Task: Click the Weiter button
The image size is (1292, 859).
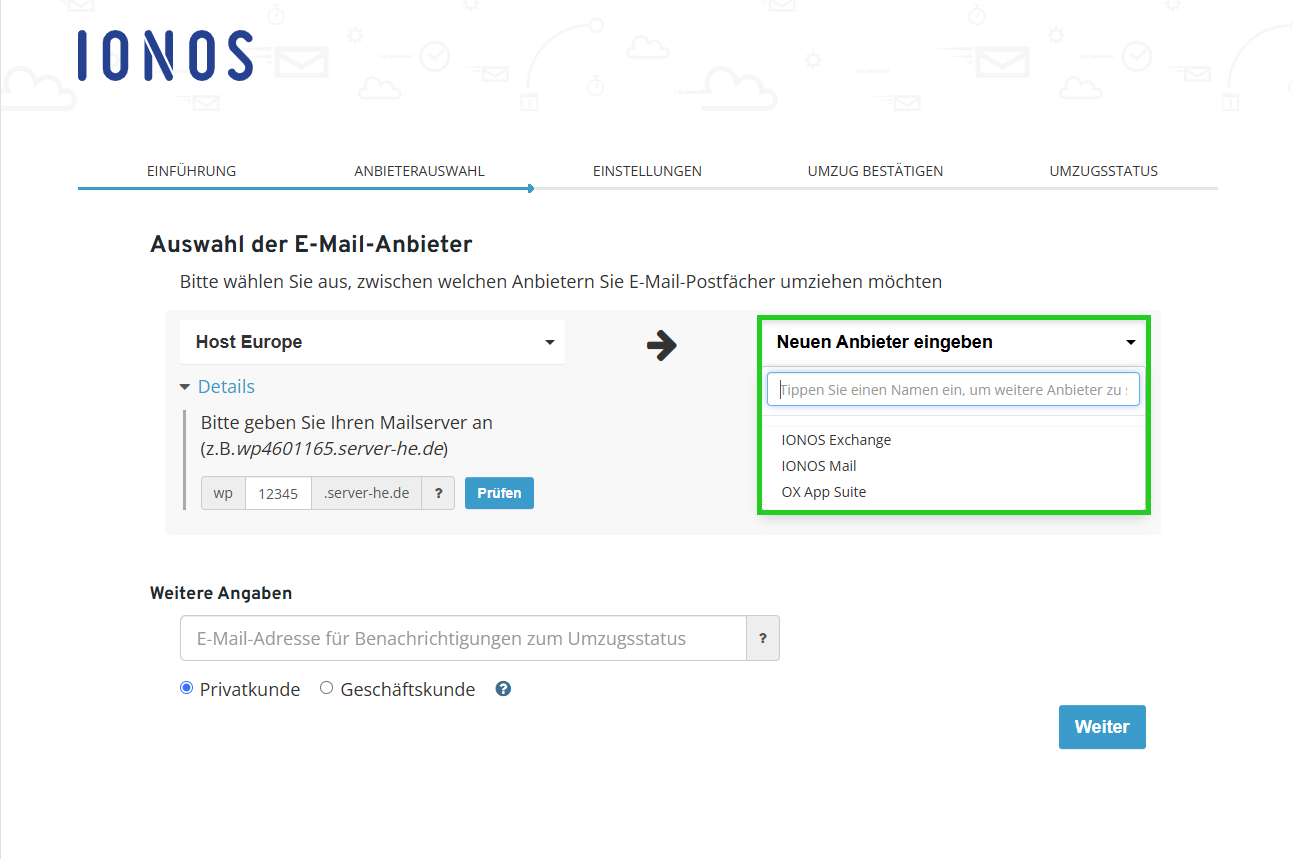Action: [1102, 727]
